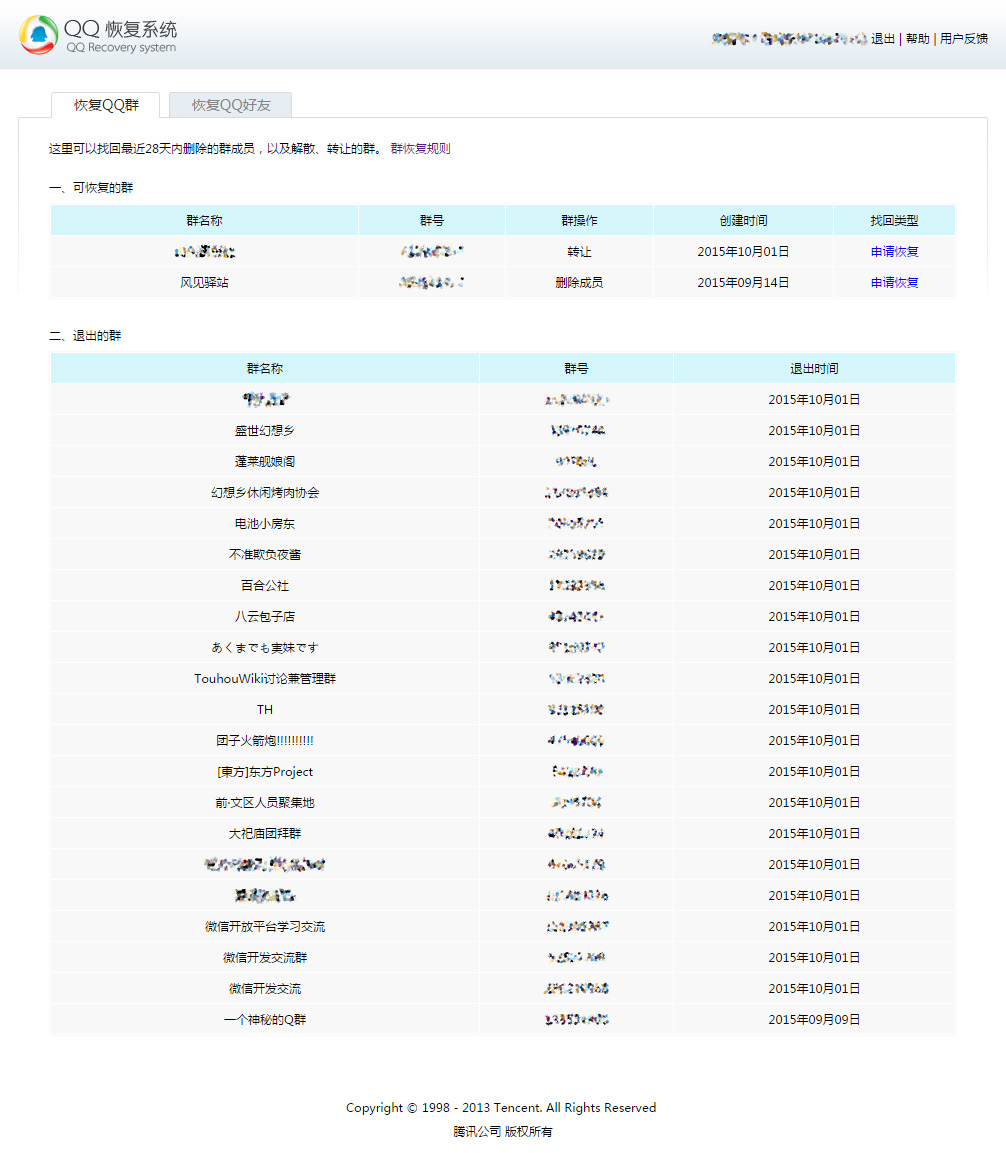The image size is (1006, 1153).
Task: Select the 不准欺负夜酱 group row
Action: click(503, 554)
